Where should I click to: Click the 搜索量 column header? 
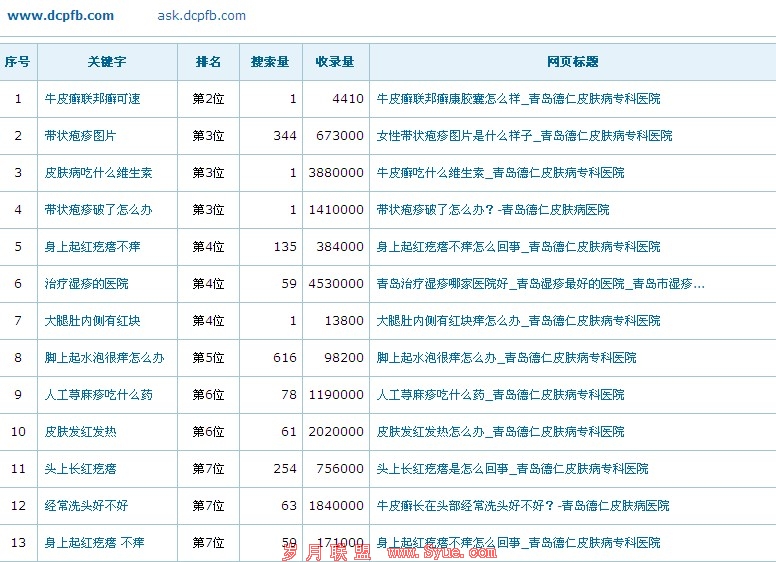pyautogui.click(x=270, y=62)
